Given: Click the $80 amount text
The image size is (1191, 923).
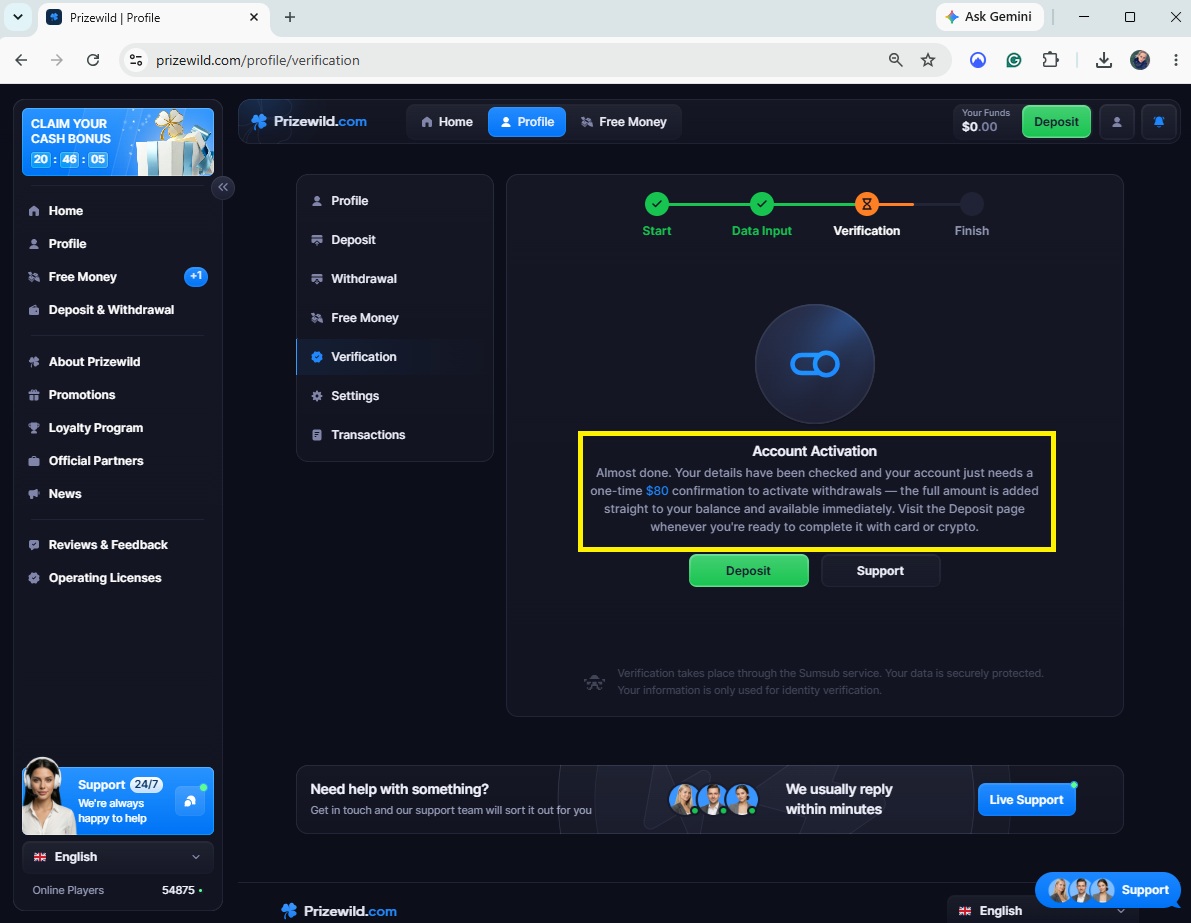Looking at the screenshot, I should [x=657, y=491].
